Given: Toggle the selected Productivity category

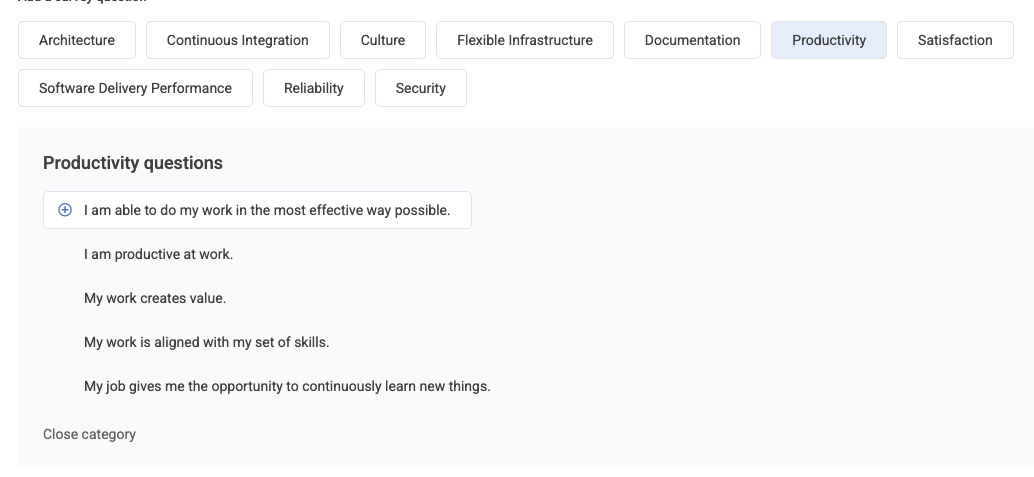Looking at the screenshot, I should [x=829, y=40].
